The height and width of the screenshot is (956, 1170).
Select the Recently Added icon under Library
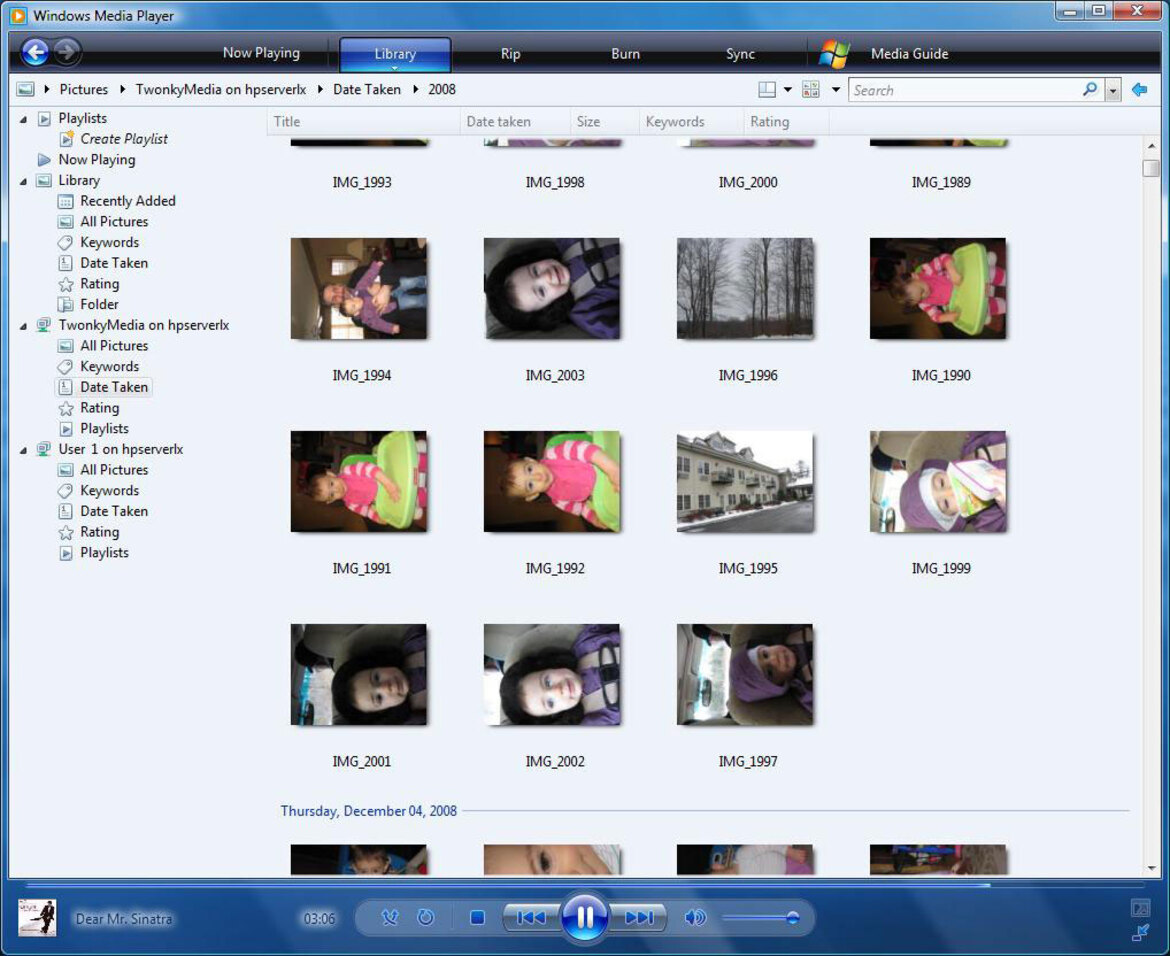pos(66,201)
